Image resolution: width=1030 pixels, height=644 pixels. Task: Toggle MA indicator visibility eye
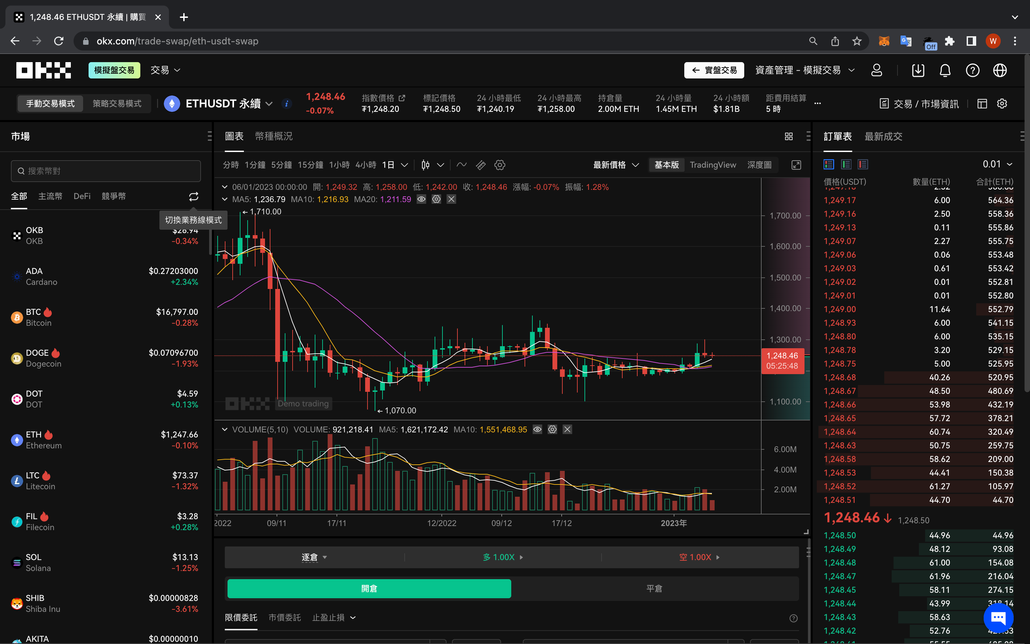click(x=421, y=199)
